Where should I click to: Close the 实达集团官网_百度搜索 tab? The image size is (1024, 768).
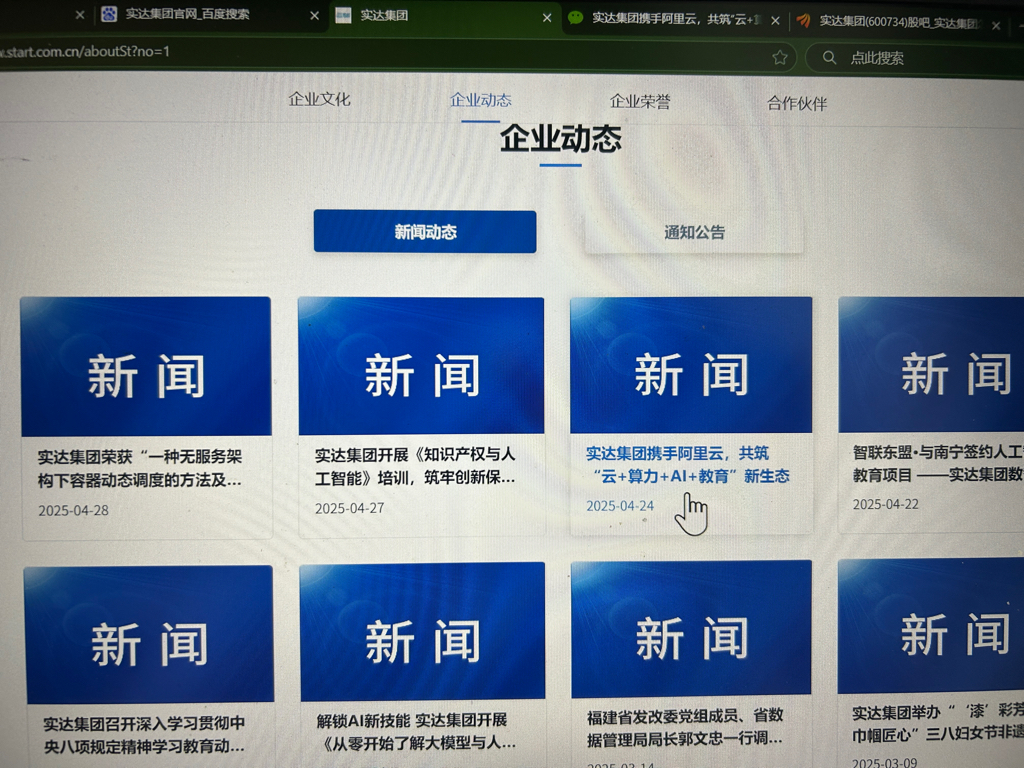click(x=314, y=16)
